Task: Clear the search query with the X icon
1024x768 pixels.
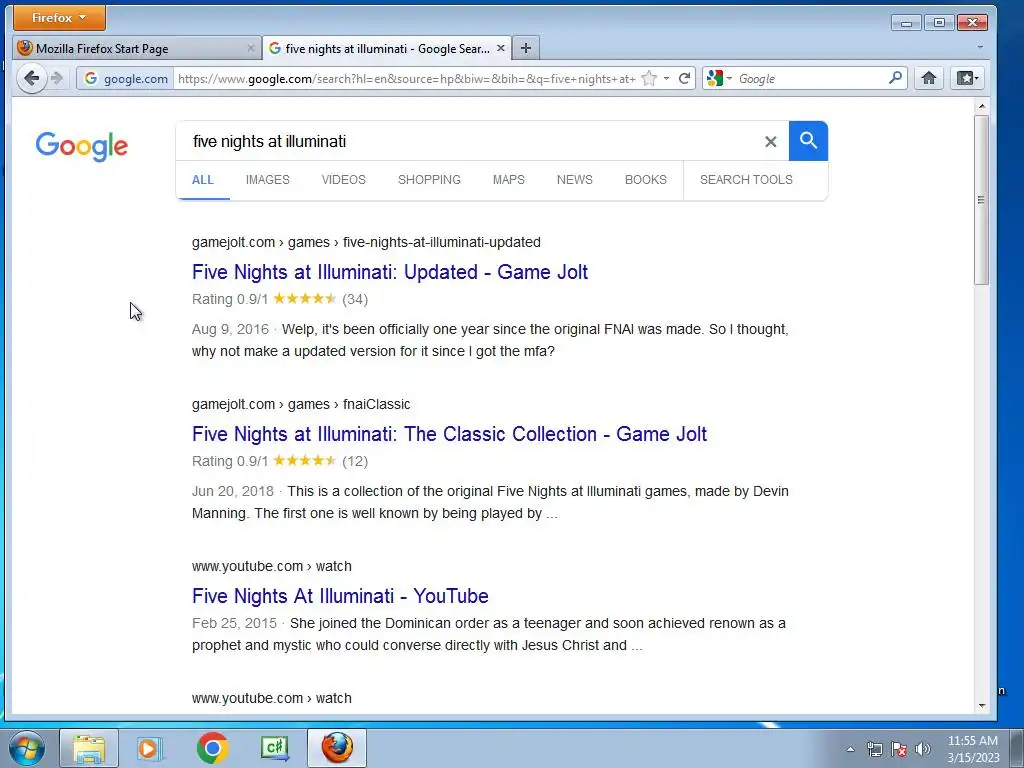Action: click(771, 141)
